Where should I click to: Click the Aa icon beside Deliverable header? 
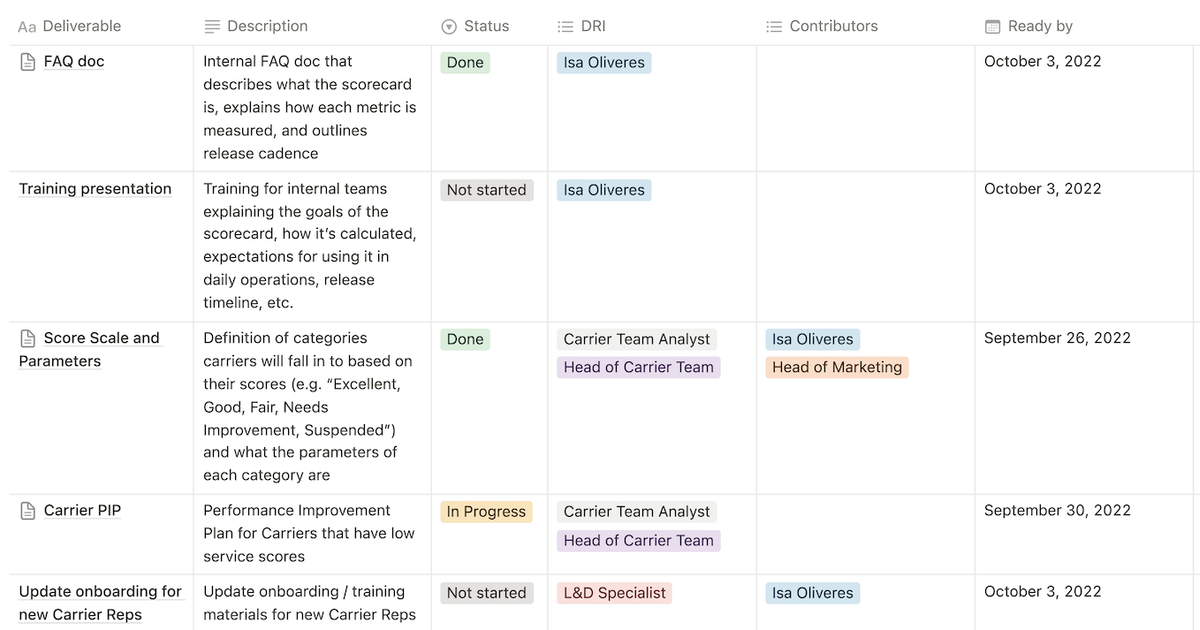point(27,26)
